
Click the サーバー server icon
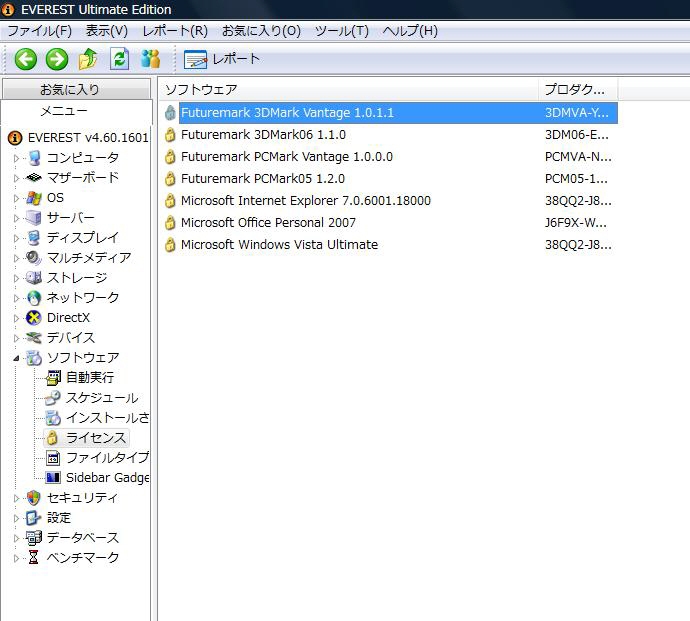point(34,217)
